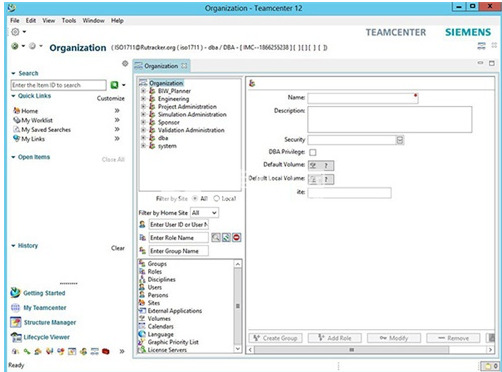Open the Tools menu
Image resolution: width=502 pixels, height=372 pixels.
69,21
